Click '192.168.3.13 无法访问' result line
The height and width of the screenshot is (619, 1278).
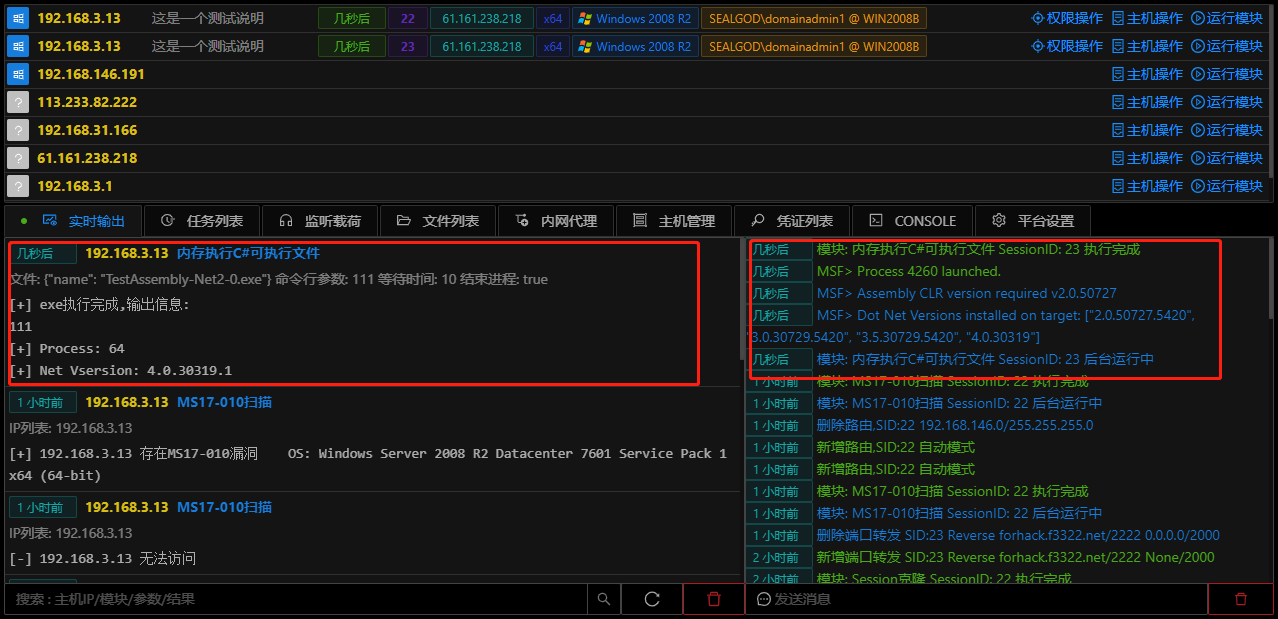102,558
